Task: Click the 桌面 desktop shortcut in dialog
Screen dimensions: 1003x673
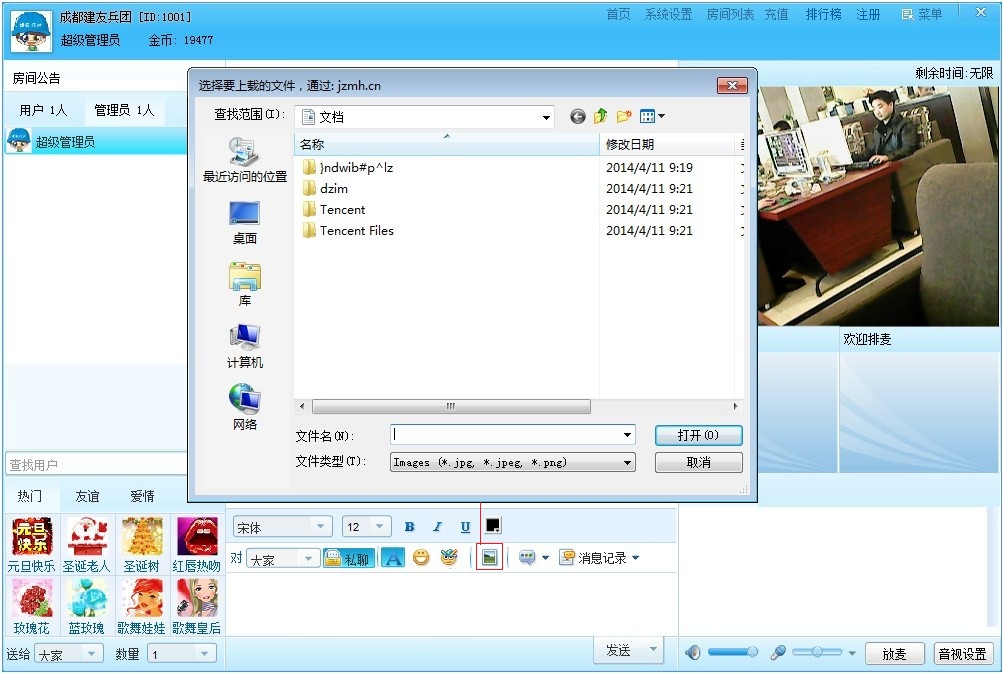Action: 245,222
